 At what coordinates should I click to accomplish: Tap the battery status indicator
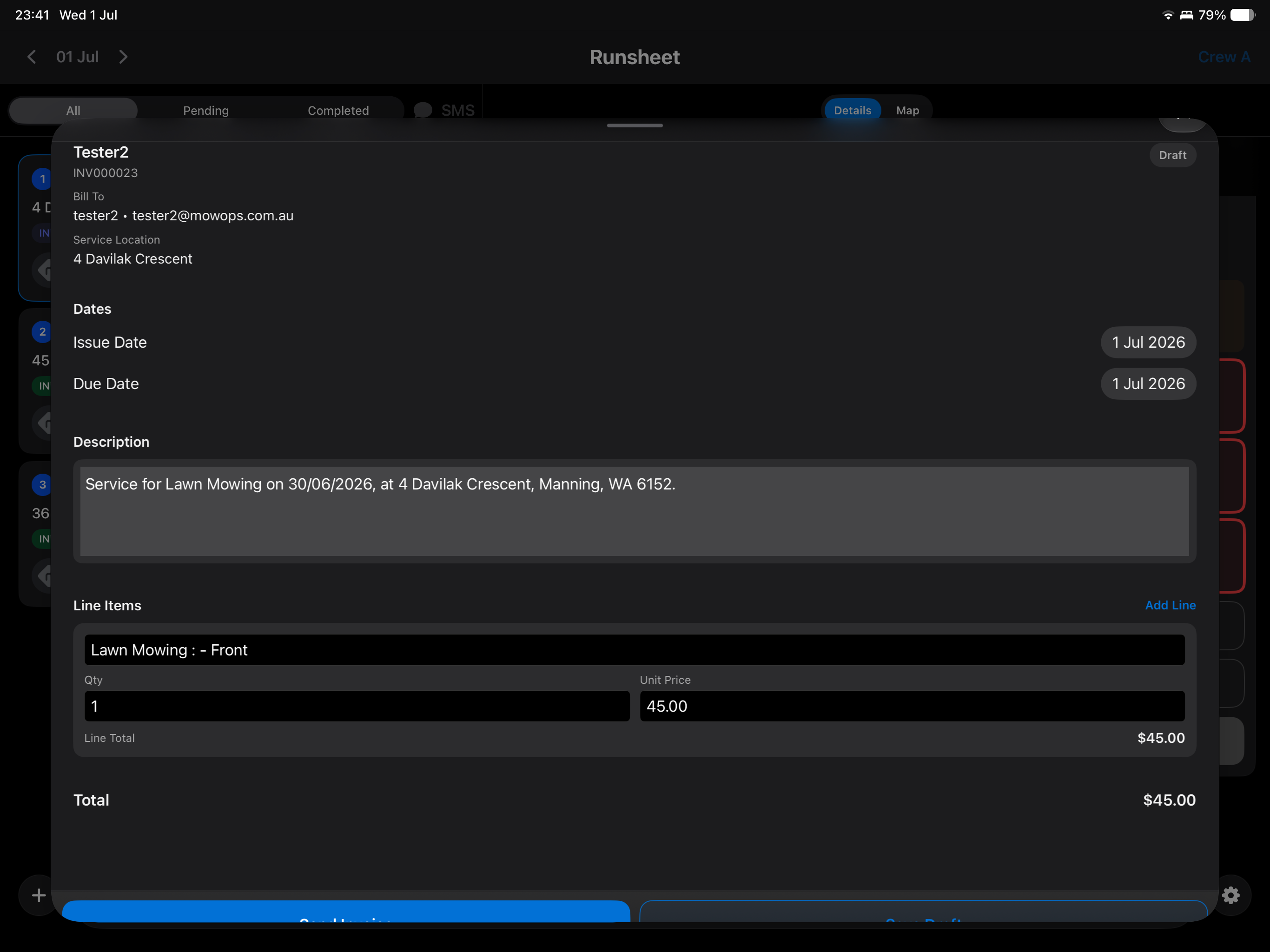point(1243,15)
